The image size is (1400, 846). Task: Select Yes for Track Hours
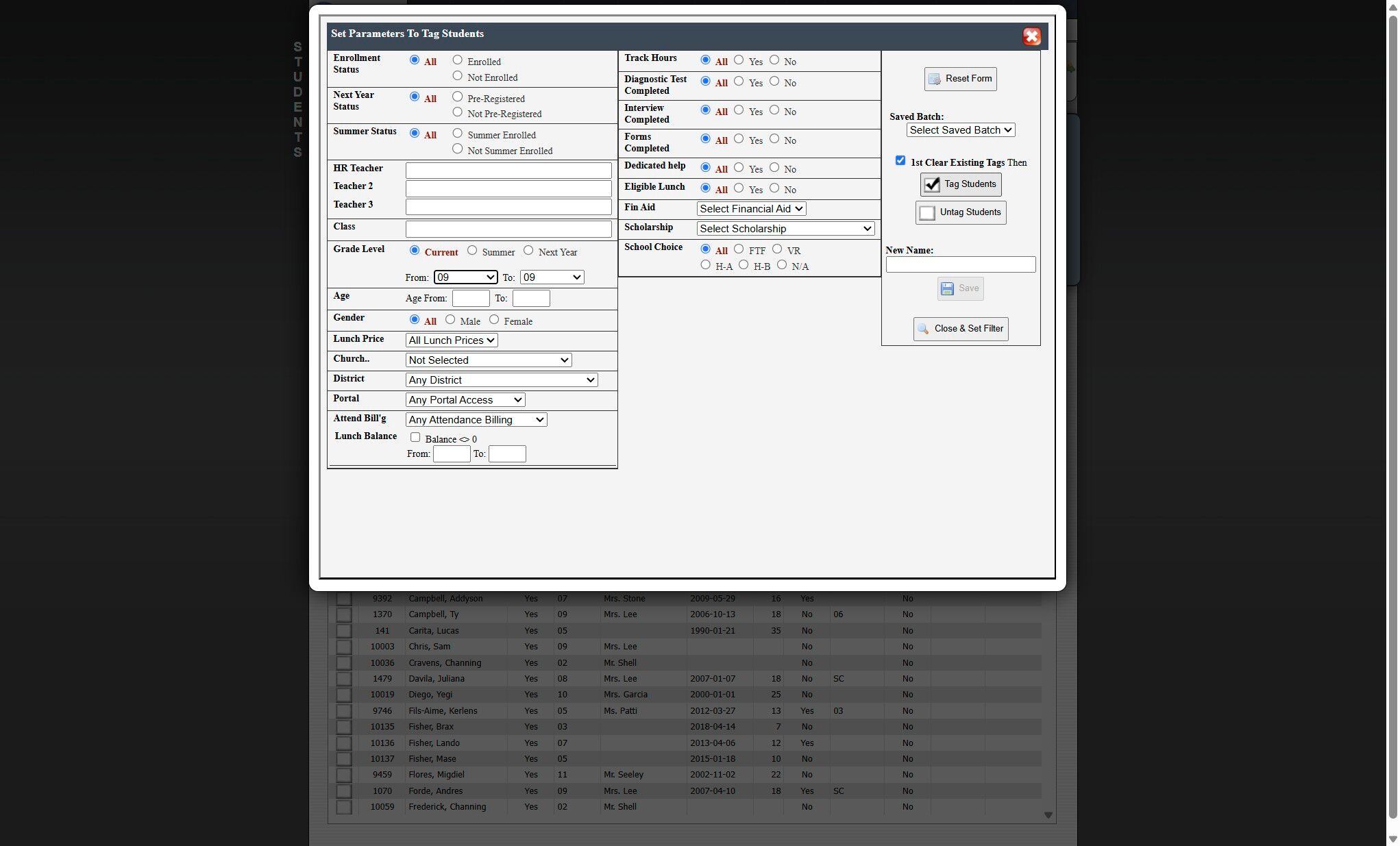click(x=739, y=60)
